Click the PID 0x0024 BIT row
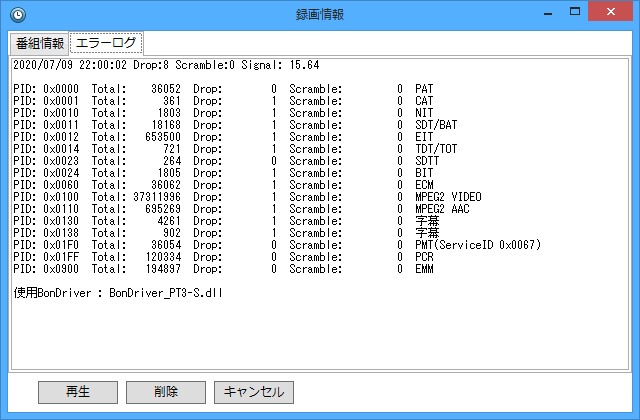The width and height of the screenshot is (640, 420). click(x=223, y=173)
